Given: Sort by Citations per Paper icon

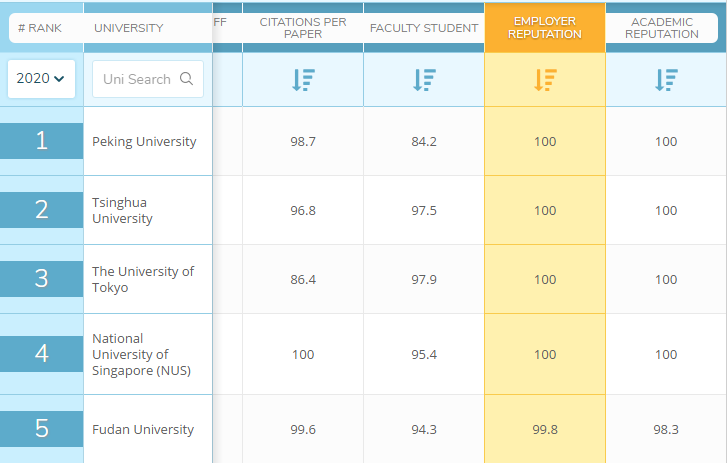Looking at the screenshot, I should coord(303,80).
